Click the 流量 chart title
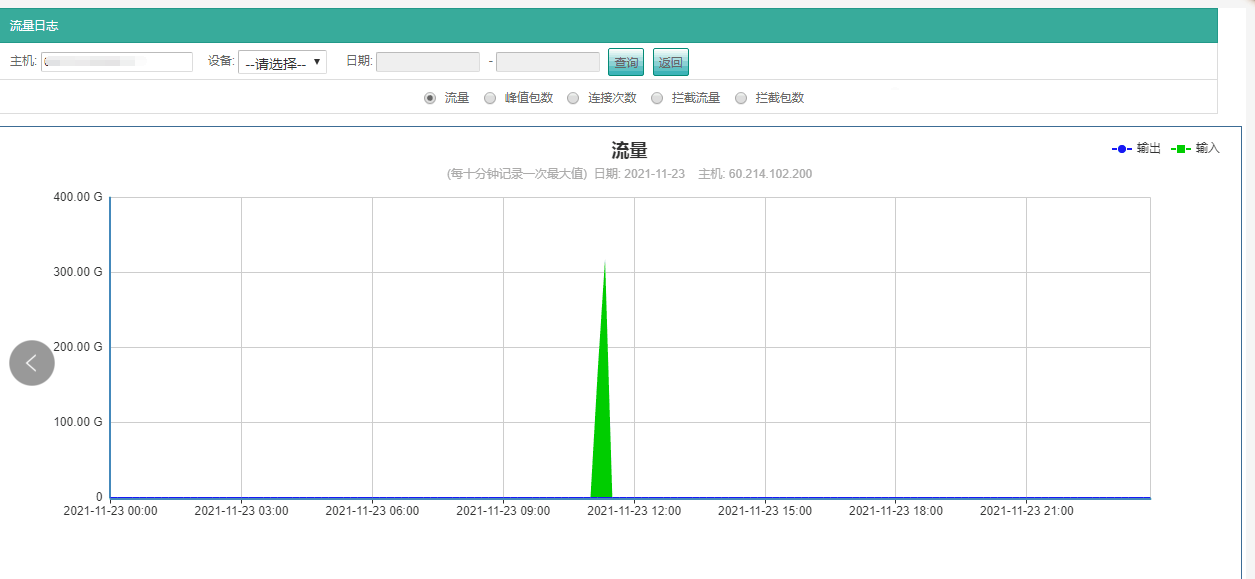Image resolution: width=1255 pixels, height=579 pixels. [x=630, y=151]
